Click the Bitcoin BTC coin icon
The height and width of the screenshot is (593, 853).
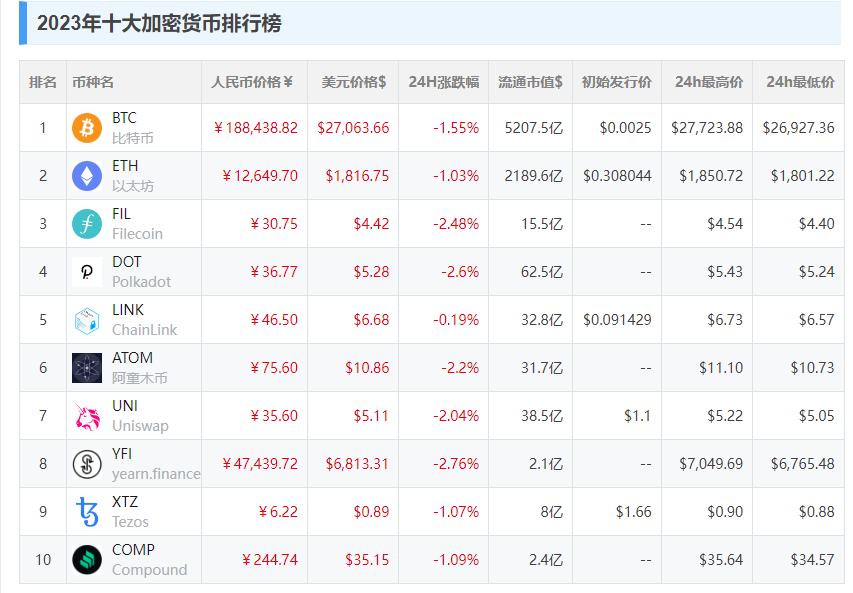point(87,128)
